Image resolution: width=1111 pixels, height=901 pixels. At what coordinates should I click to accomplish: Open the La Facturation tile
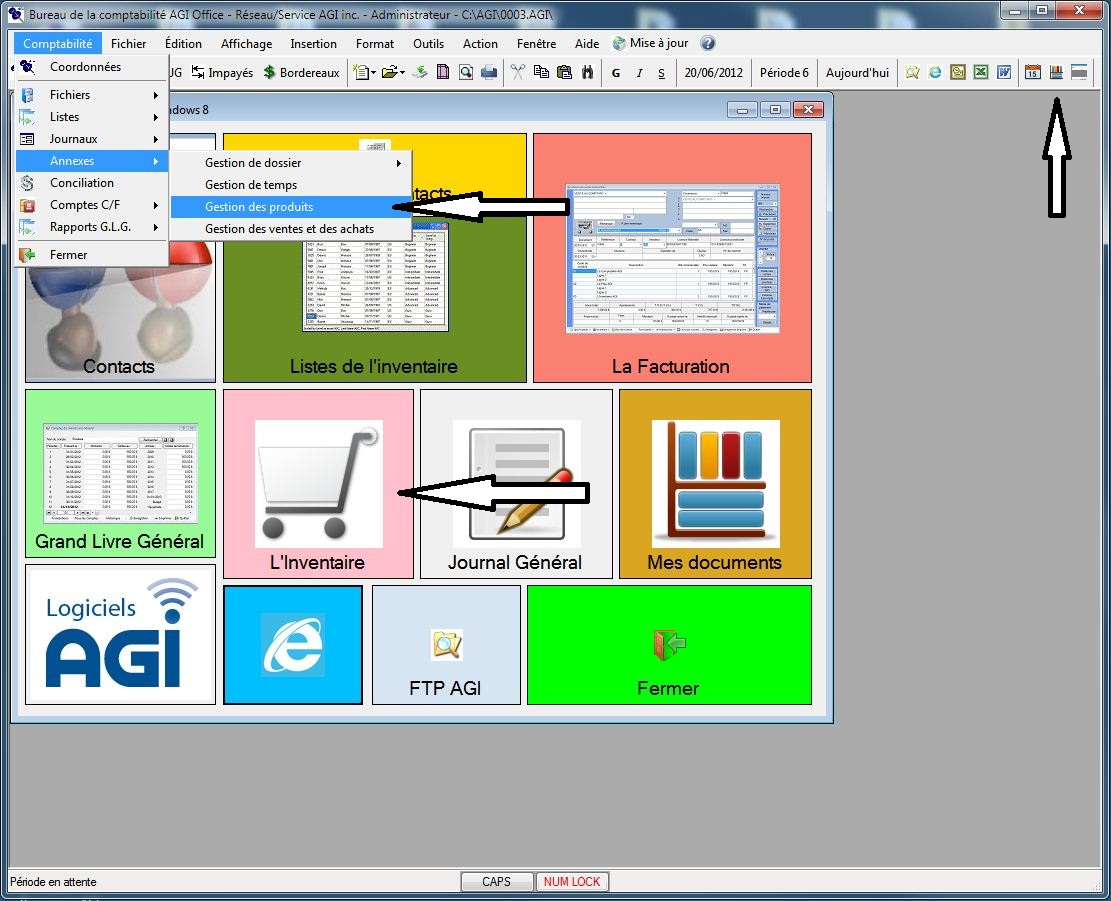click(672, 258)
